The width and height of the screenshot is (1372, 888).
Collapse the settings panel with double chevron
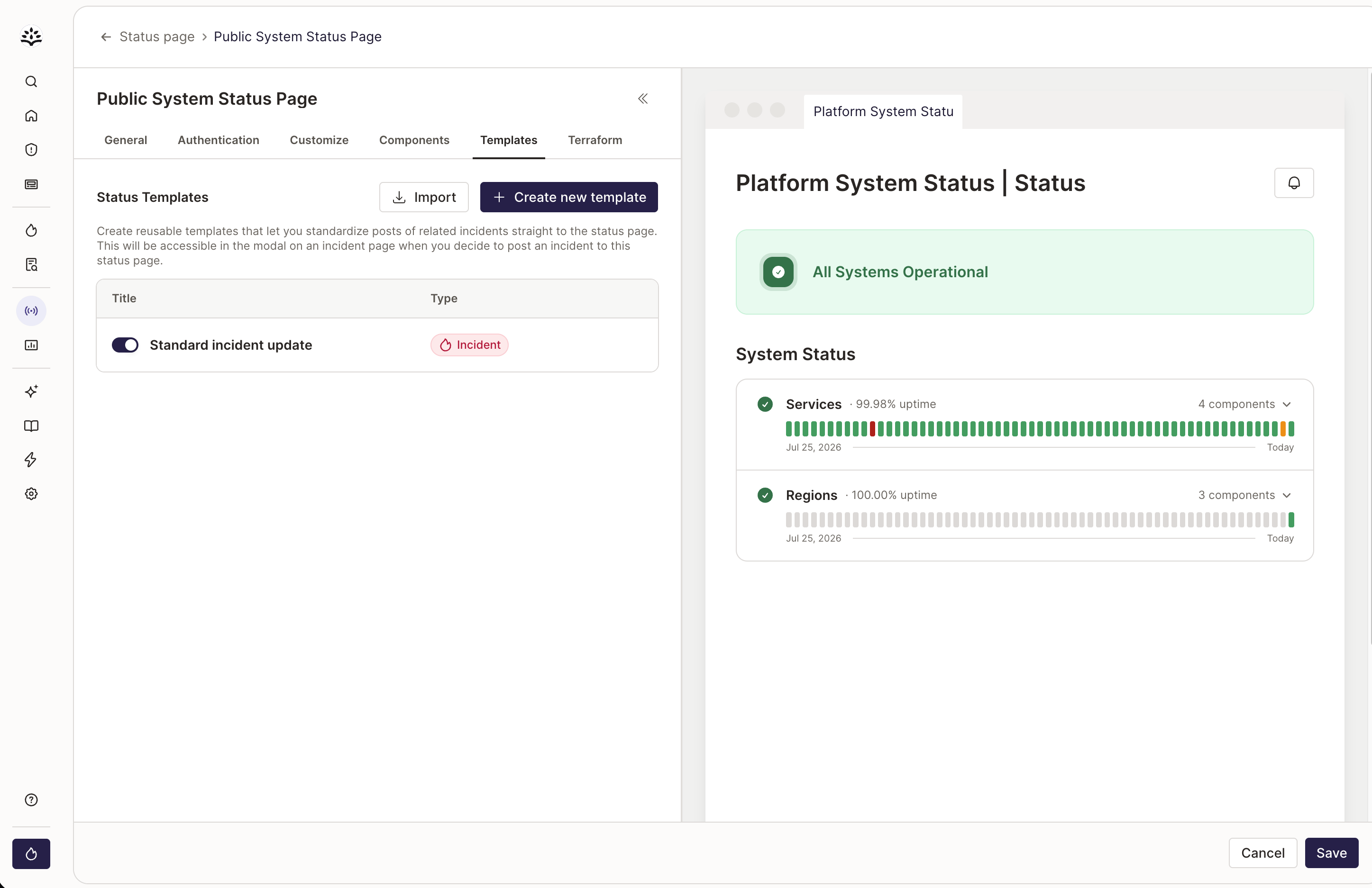click(x=643, y=99)
